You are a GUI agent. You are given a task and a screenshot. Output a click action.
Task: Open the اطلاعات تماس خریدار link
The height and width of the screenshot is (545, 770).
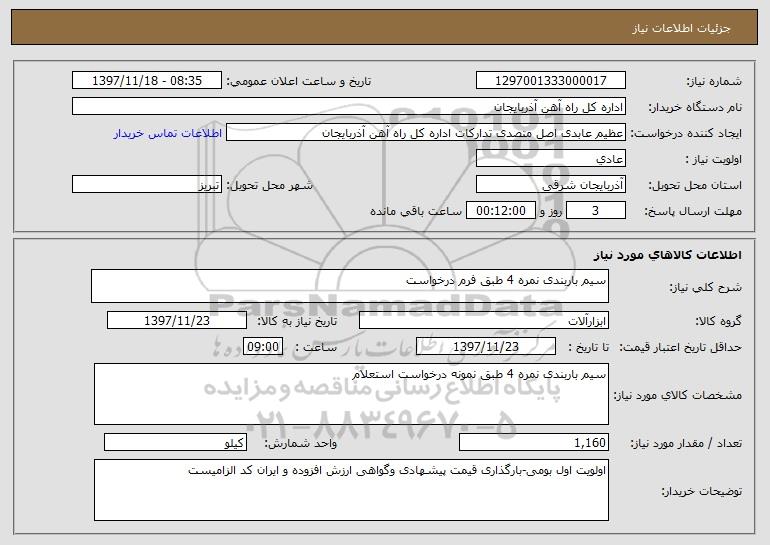click(x=168, y=134)
